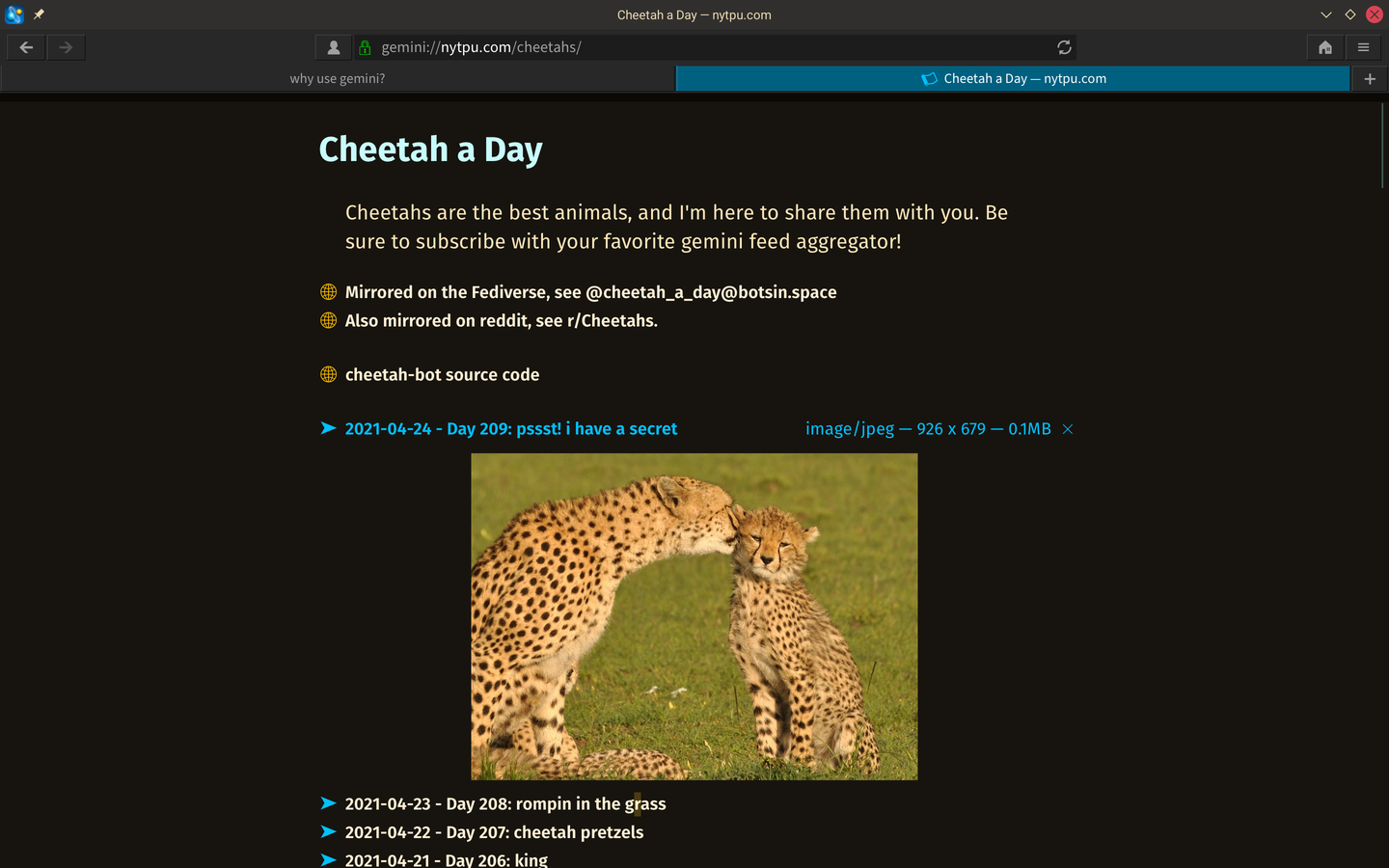Screen dimensions: 1389x868
Task: Expand the Day 208 "rompin in the grass" entry
Action: point(504,804)
